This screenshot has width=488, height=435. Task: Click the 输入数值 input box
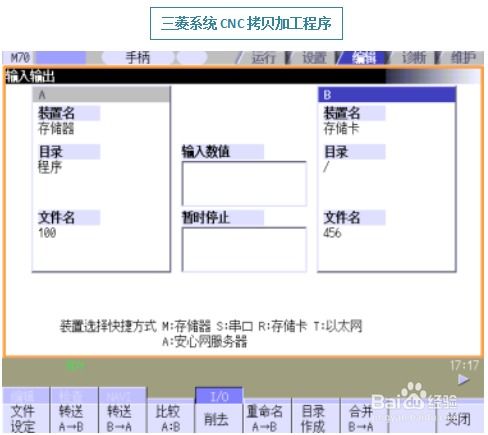(x=244, y=184)
